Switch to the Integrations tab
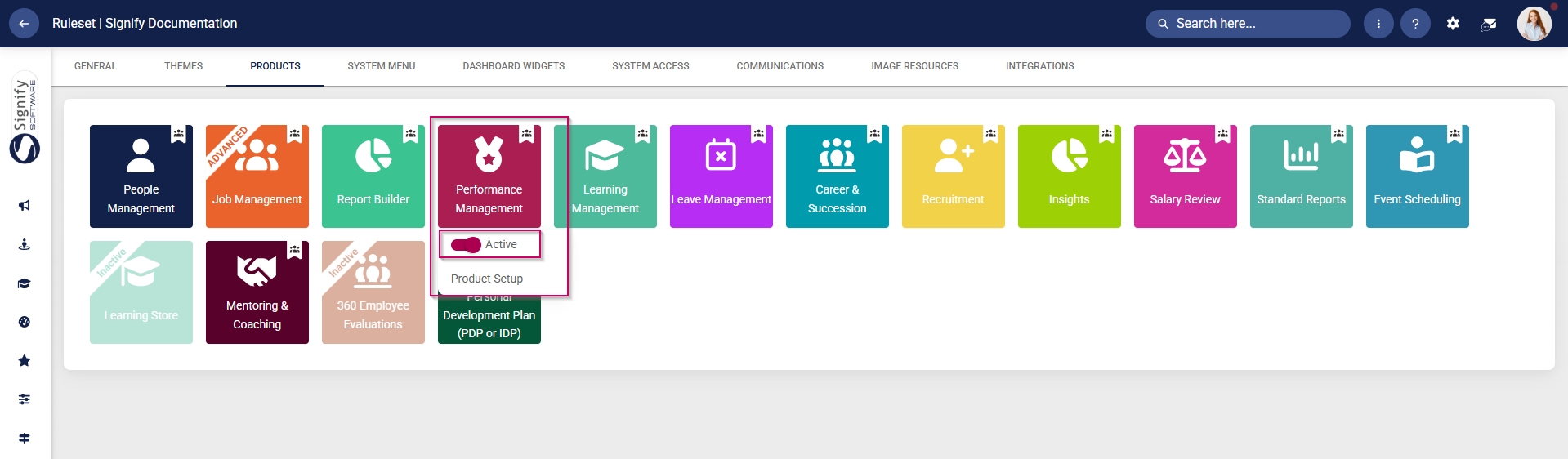1568x459 pixels. pyautogui.click(x=1040, y=66)
